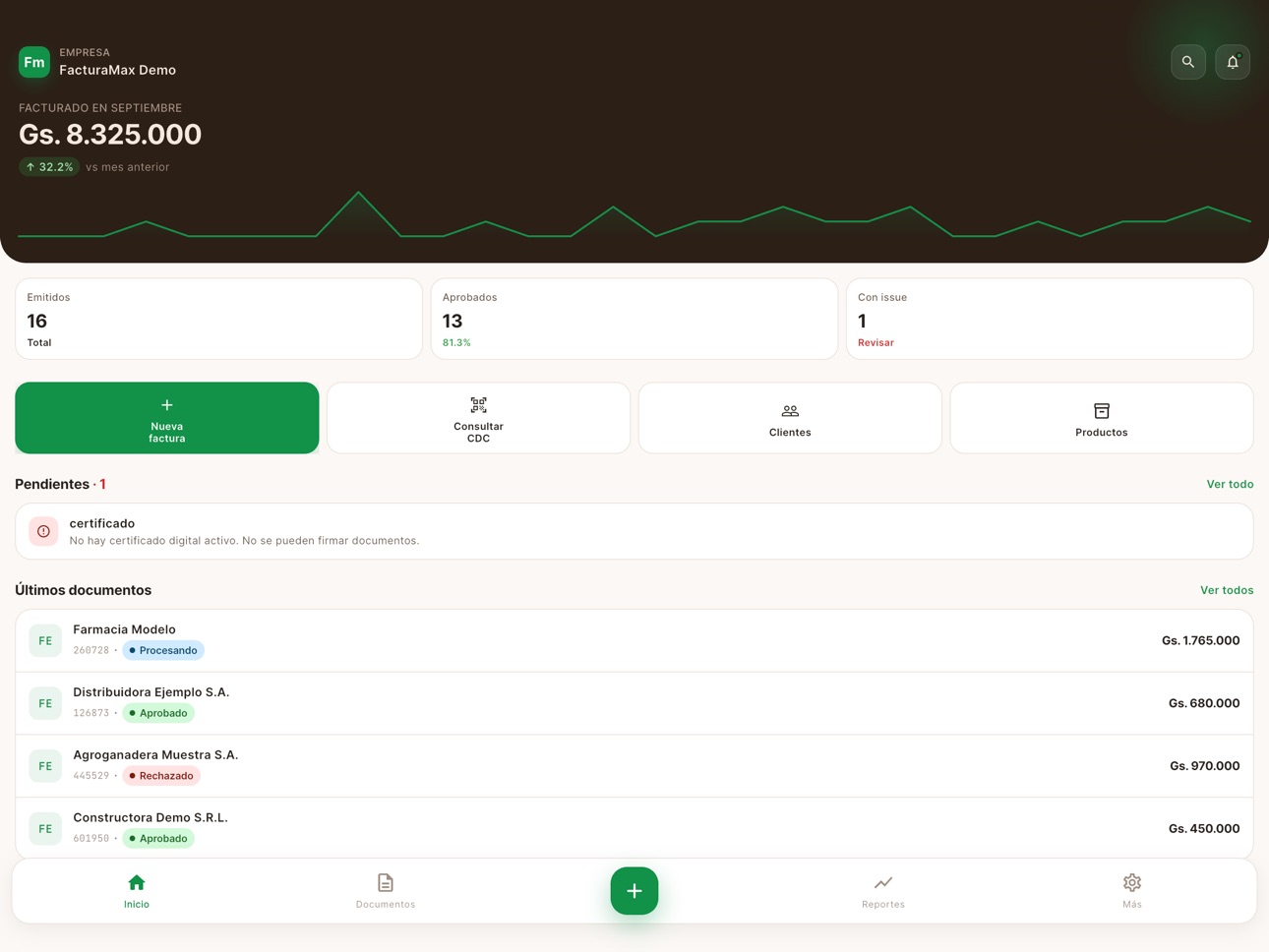Screen dimensions: 1269x952
Task: Click the FE badge for Distribuidora Ejemplo S.A.
Action: point(45,703)
